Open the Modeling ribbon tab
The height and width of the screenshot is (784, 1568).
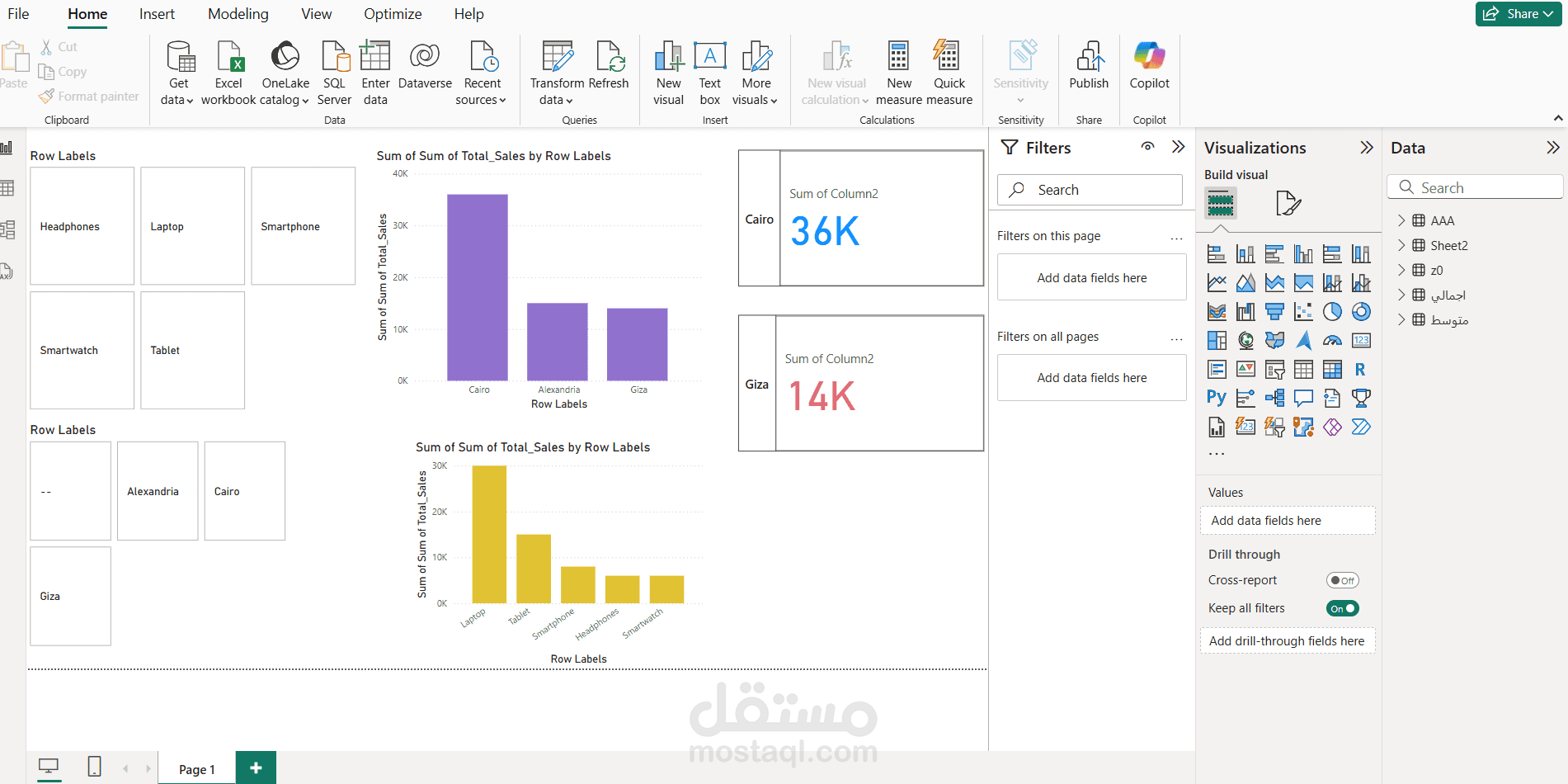click(x=238, y=14)
